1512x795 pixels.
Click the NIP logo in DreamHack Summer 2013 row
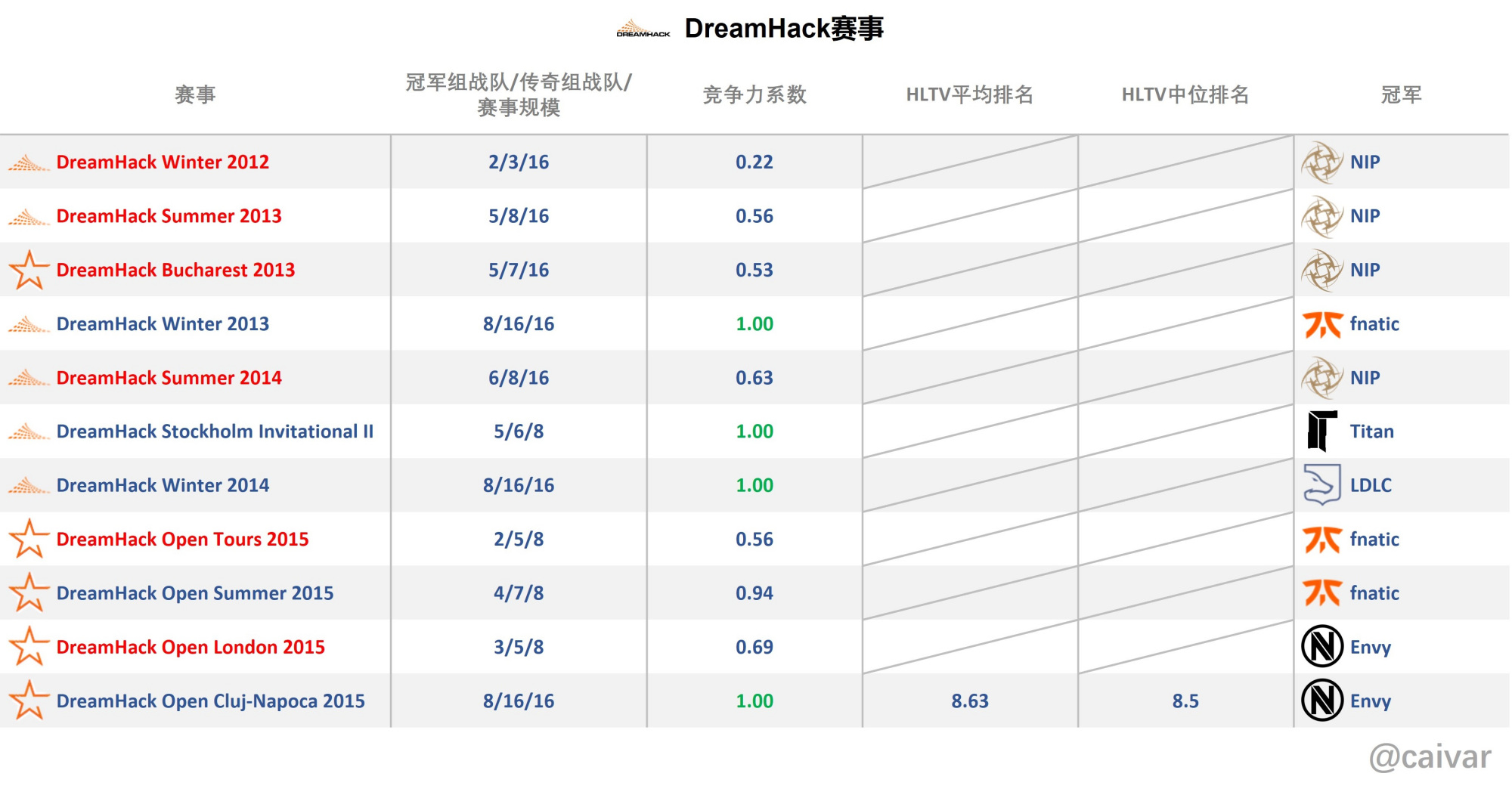click(1322, 216)
